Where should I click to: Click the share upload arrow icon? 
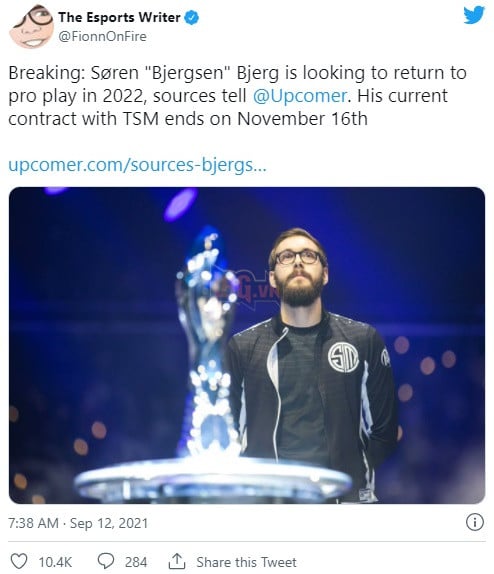coord(177,561)
